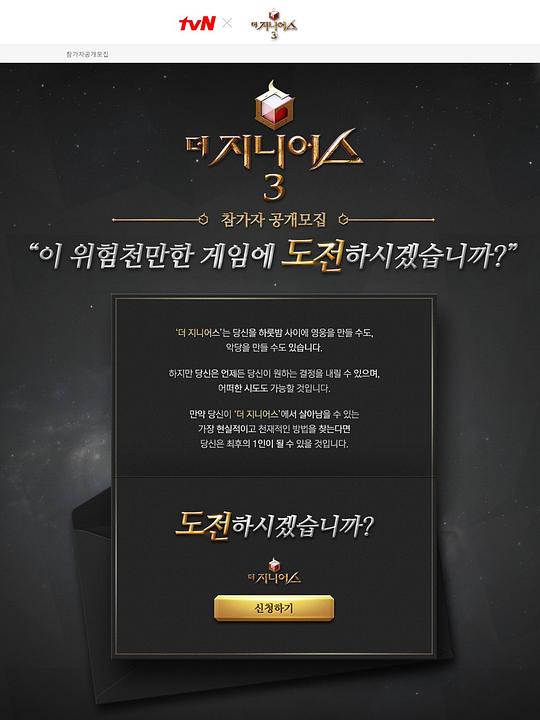Click lower 도전하시겠습니까? heading in card
The height and width of the screenshot is (720, 540).
(x=274, y=526)
